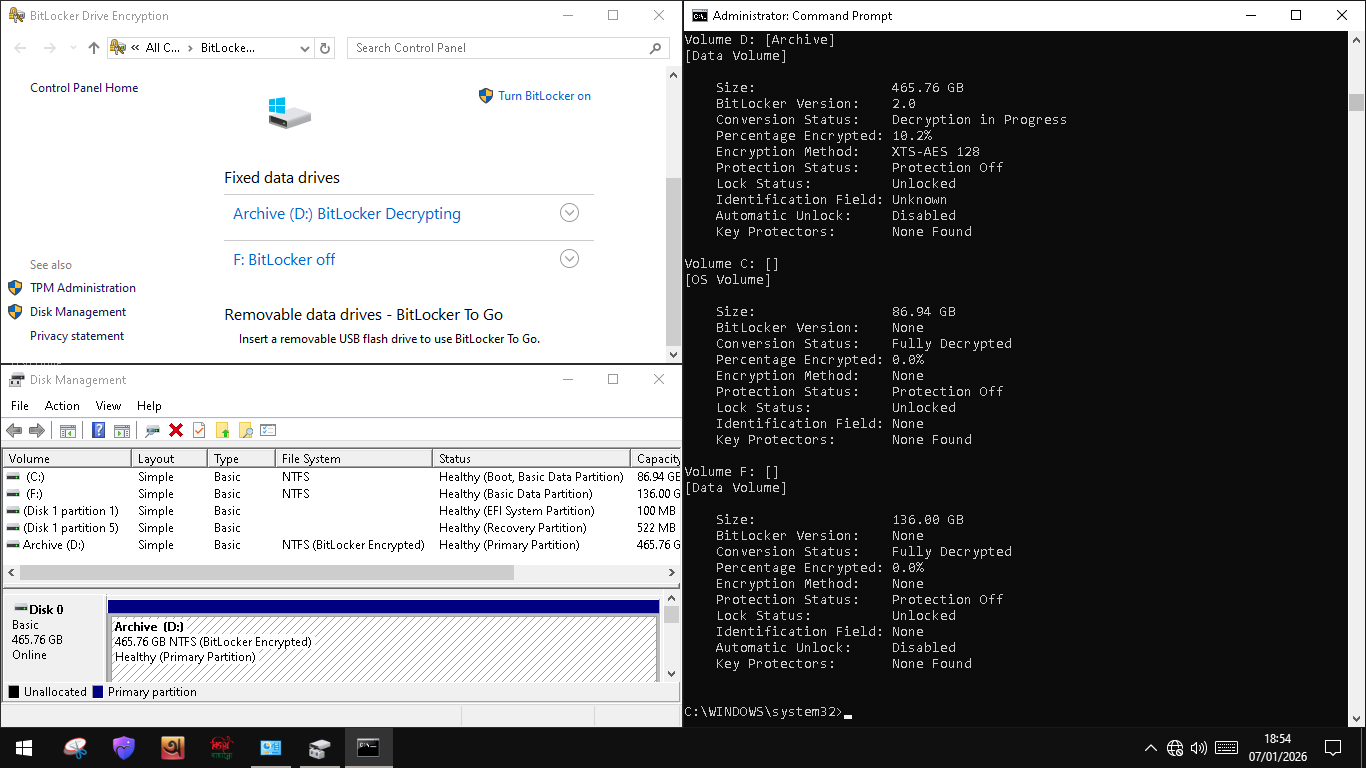Open the Action menu in Disk Management
The width and height of the screenshot is (1366, 768).
tap(62, 406)
